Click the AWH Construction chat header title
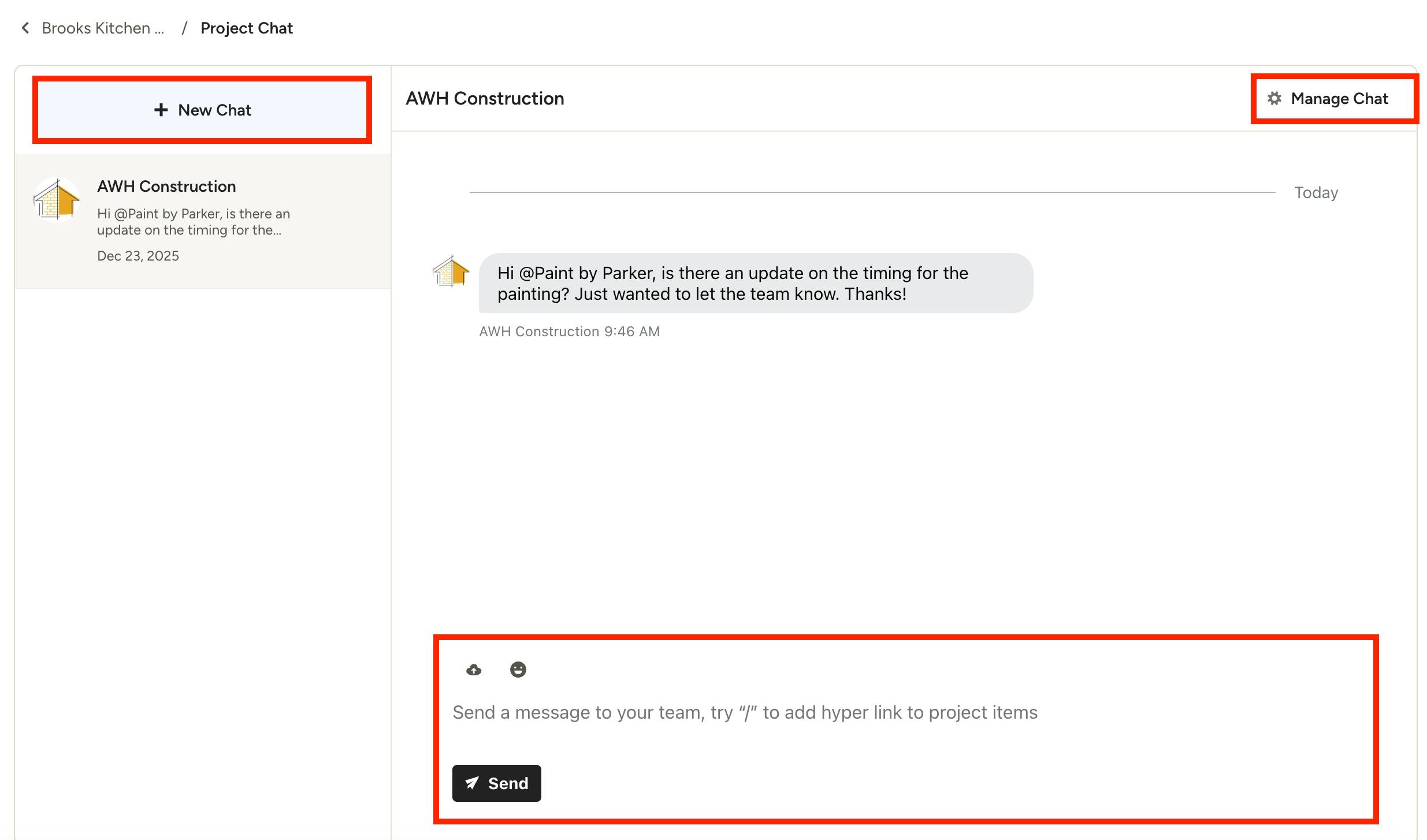The height and width of the screenshot is (840, 1427). coord(484,98)
